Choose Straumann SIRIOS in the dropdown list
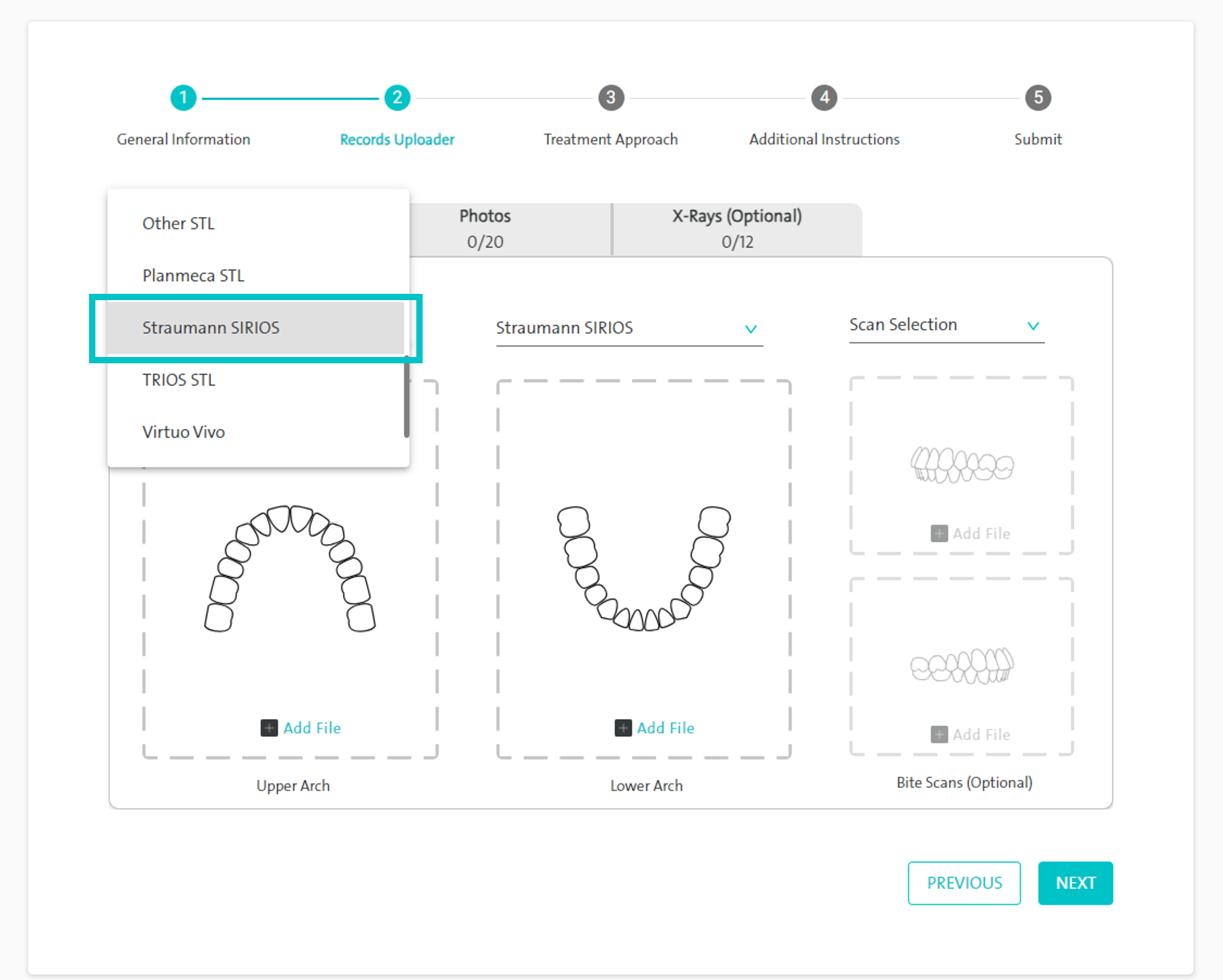The height and width of the screenshot is (980, 1223). pos(256,327)
